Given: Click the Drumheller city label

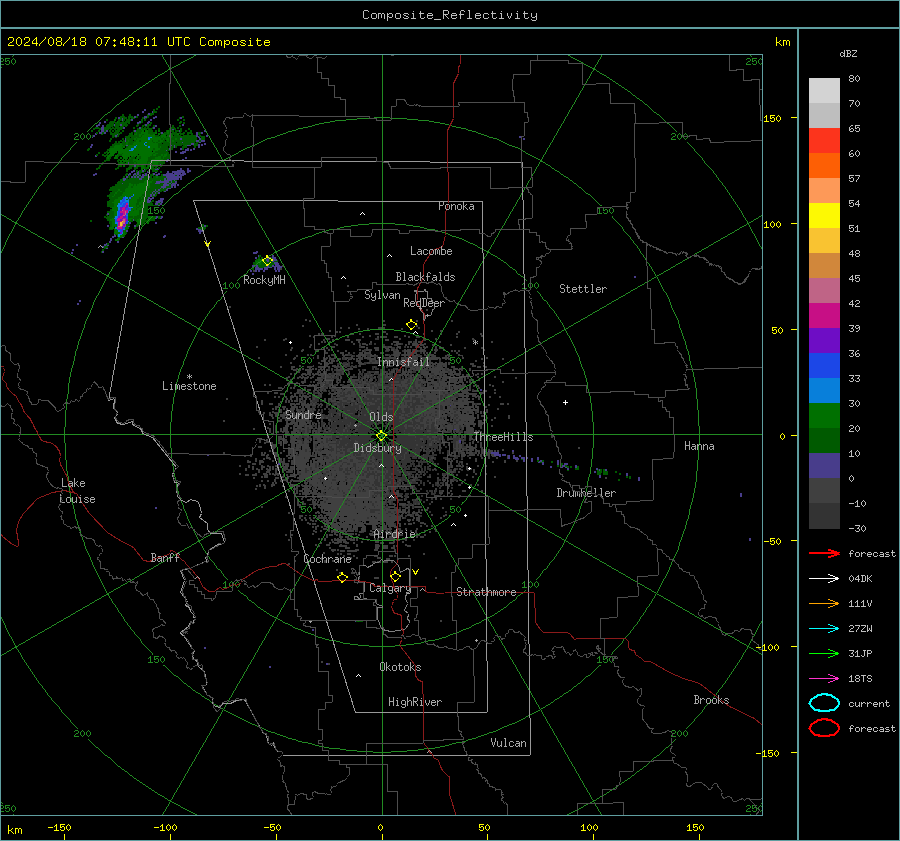Looking at the screenshot, I should 586,493.
